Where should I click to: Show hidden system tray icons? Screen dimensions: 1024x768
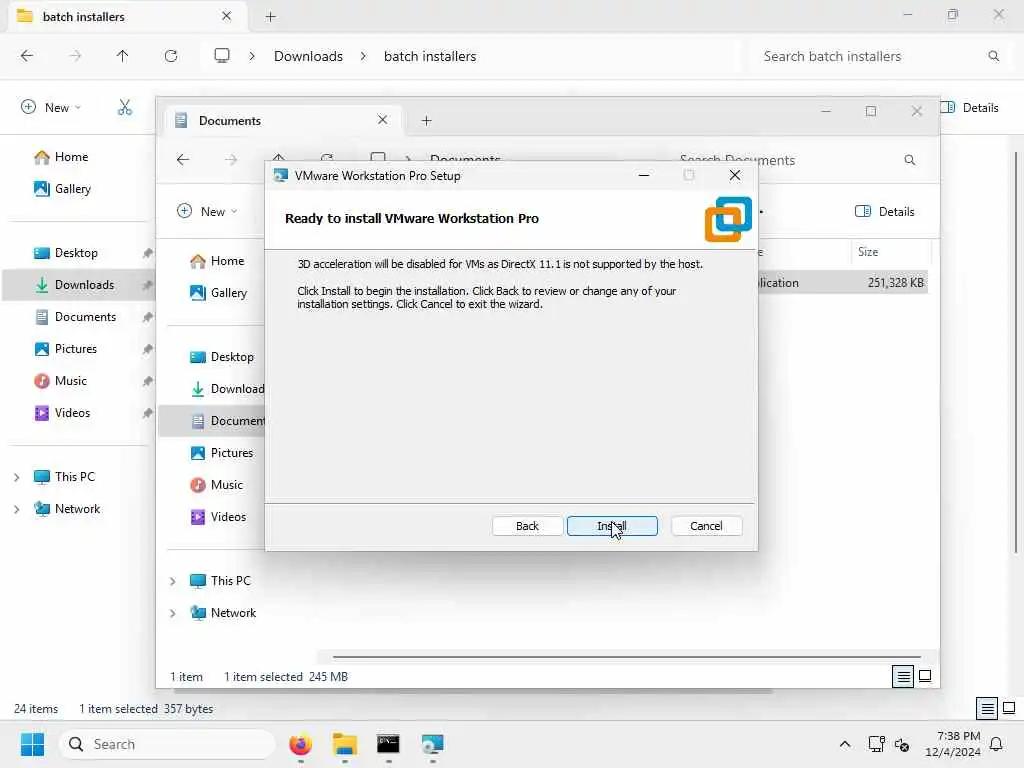coord(844,744)
